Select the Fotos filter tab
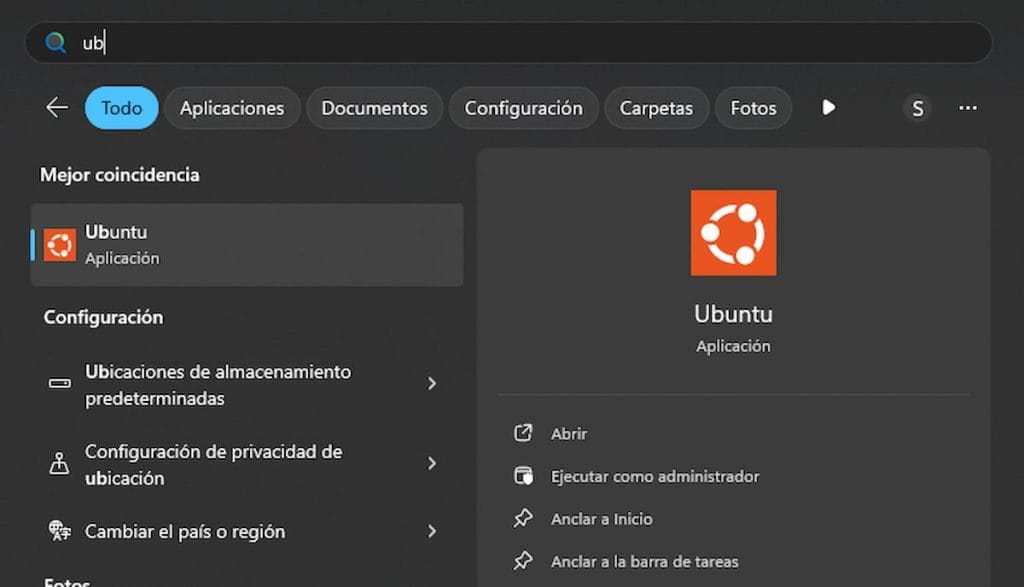Screen dimensions: 1024x587 pyautogui.click(x=753, y=108)
